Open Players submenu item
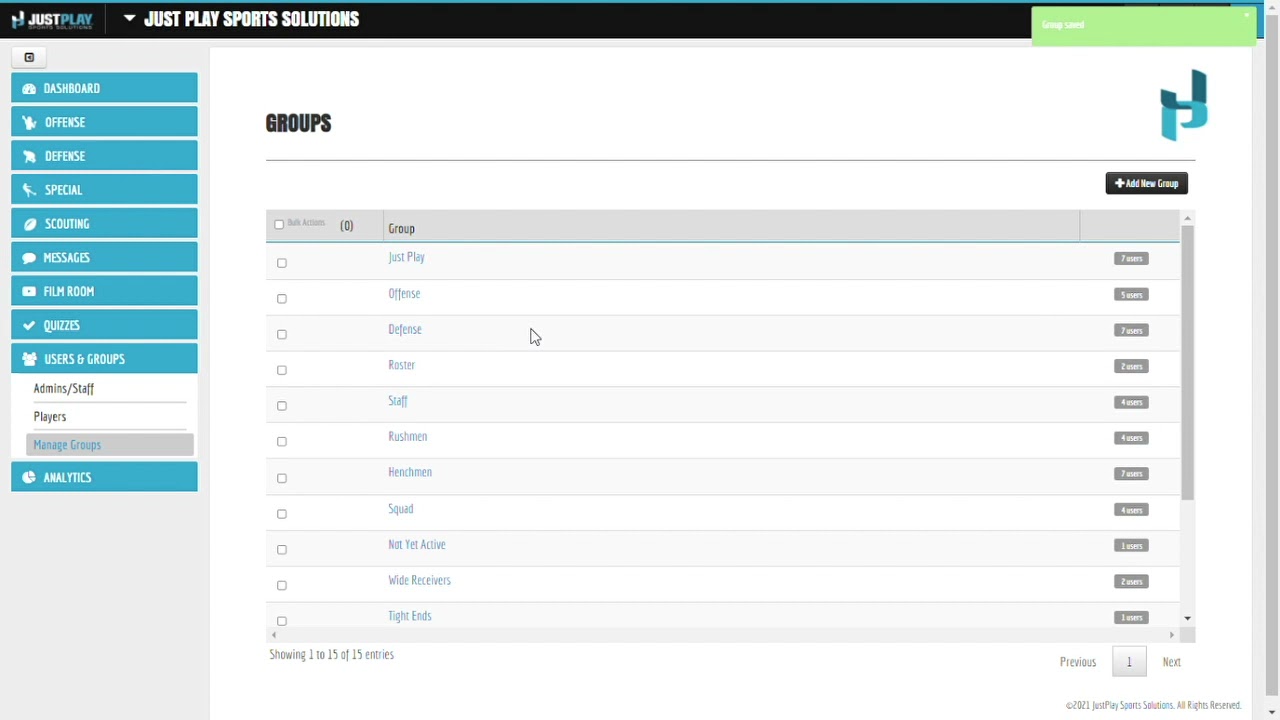1280x720 pixels. [x=50, y=417]
